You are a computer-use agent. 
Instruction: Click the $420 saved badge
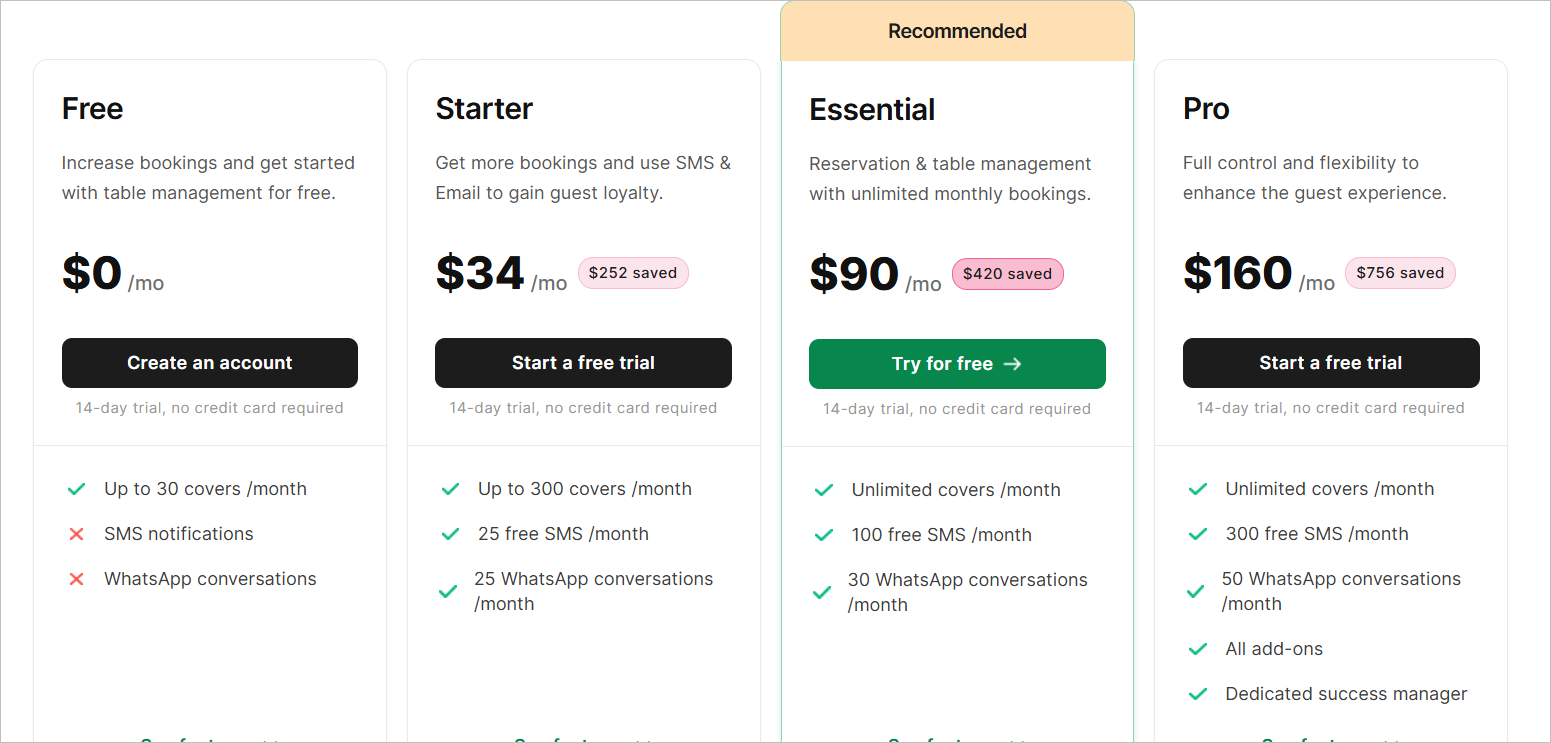(x=1008, y=274)
